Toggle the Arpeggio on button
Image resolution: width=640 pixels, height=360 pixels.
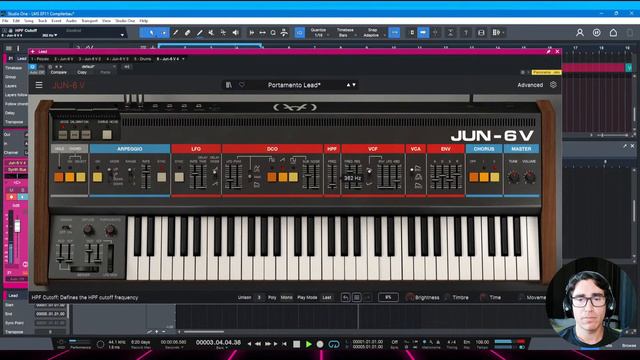(97, 177)
